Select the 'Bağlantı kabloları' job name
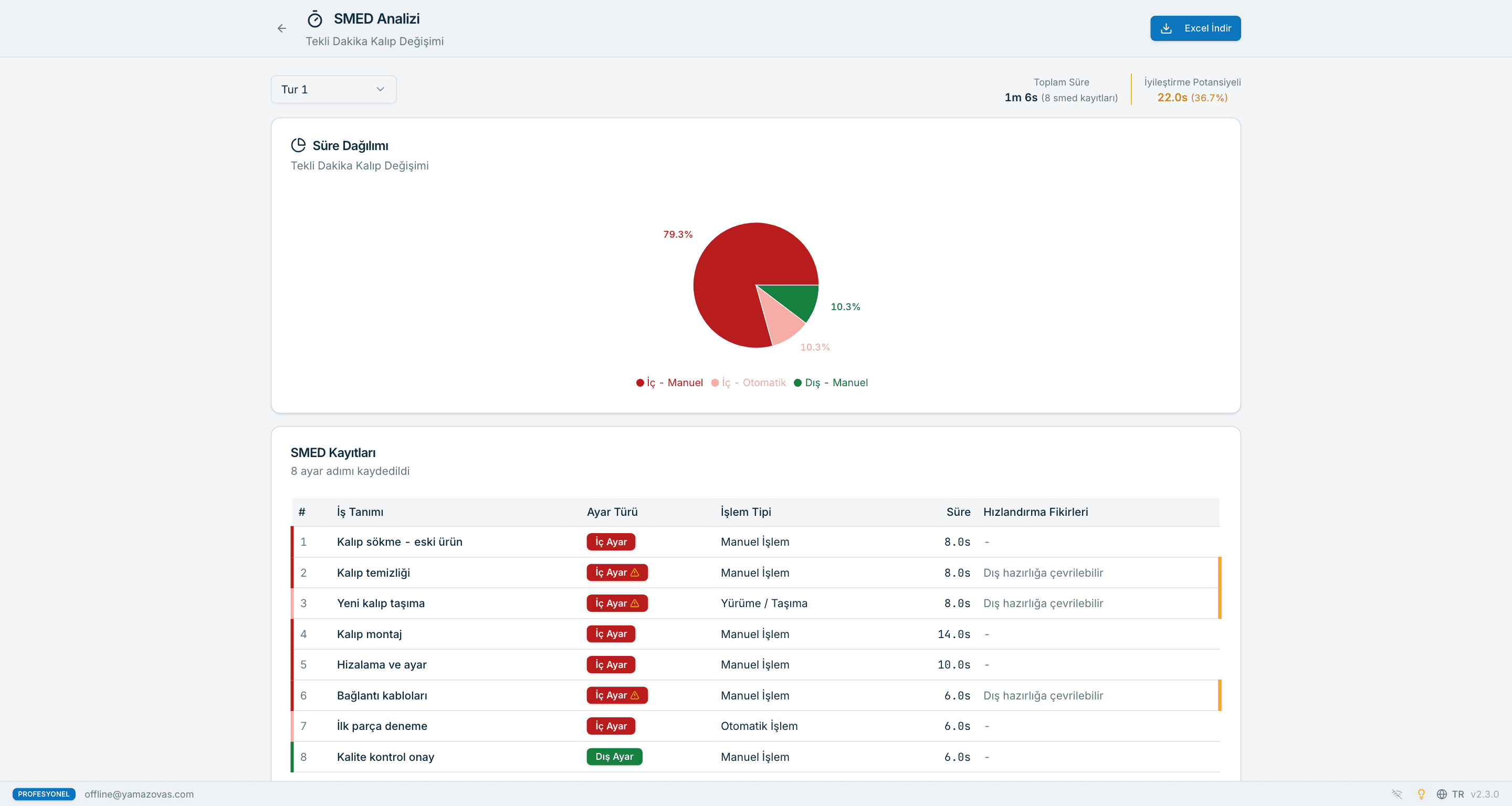Screen dimensions: 1512x806 pos(382,695)
